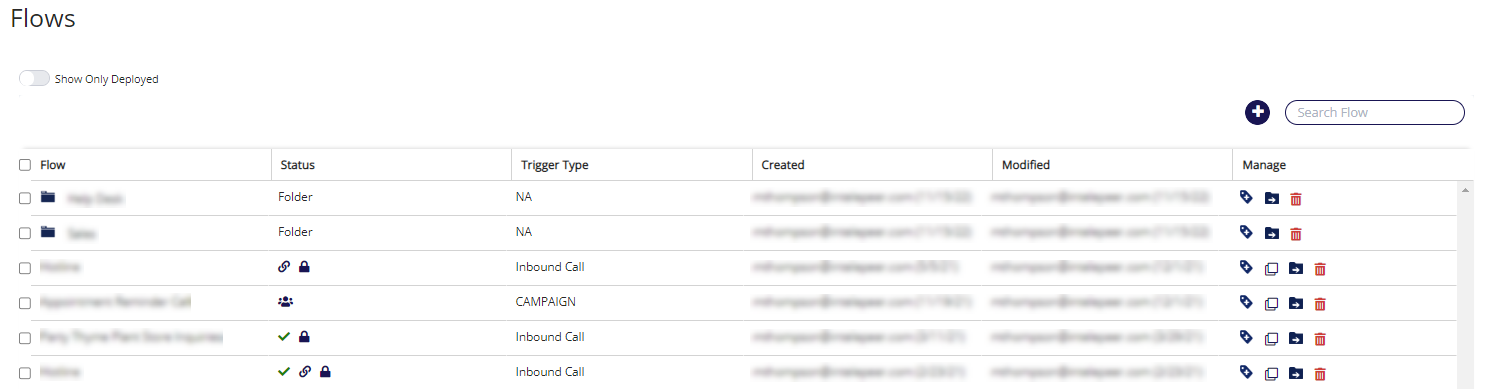Open the first folder via its folder icon

tap(48, 197)
